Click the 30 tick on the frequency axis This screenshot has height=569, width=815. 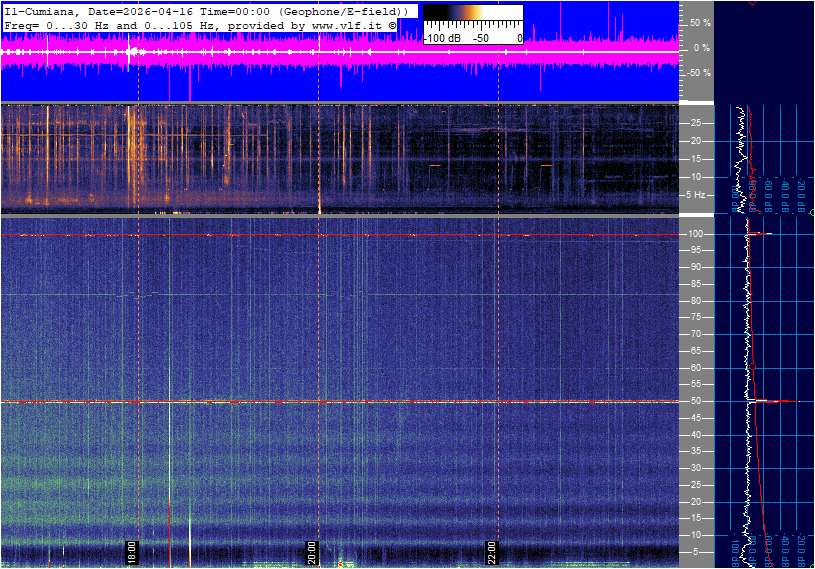(x=695, y=468)
